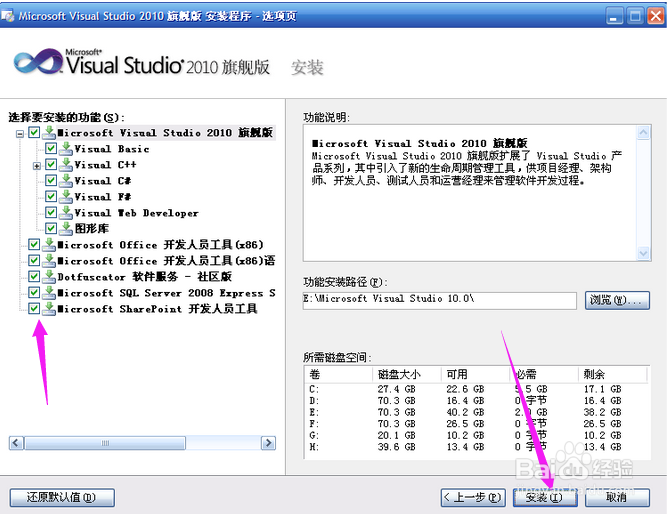
Task: Collapse the Microsoft Visual Studio 2010 旗舰版 tree node
Action: [20, 134]
